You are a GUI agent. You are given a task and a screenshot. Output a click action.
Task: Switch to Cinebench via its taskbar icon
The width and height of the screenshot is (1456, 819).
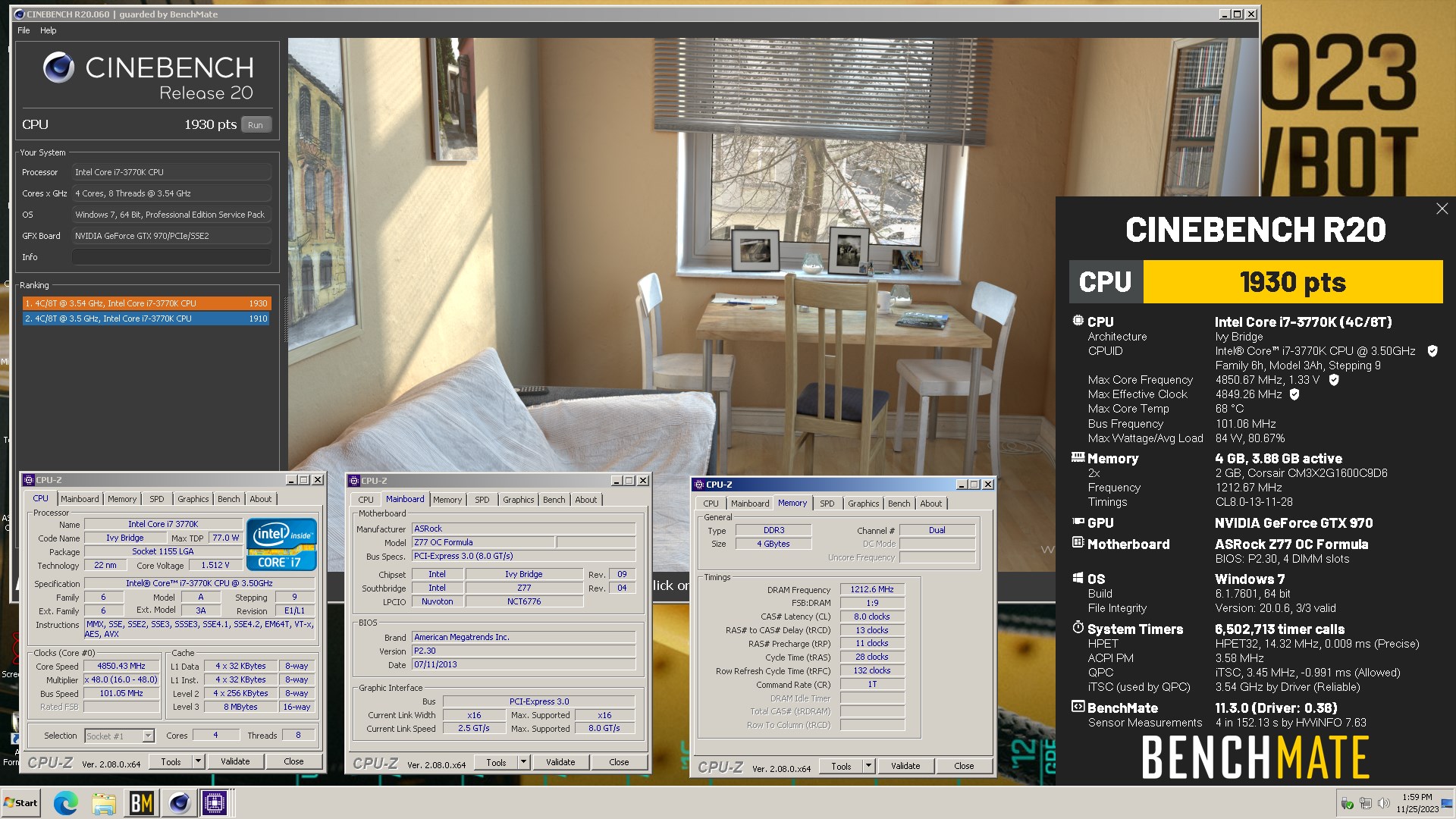pos(179,803)
